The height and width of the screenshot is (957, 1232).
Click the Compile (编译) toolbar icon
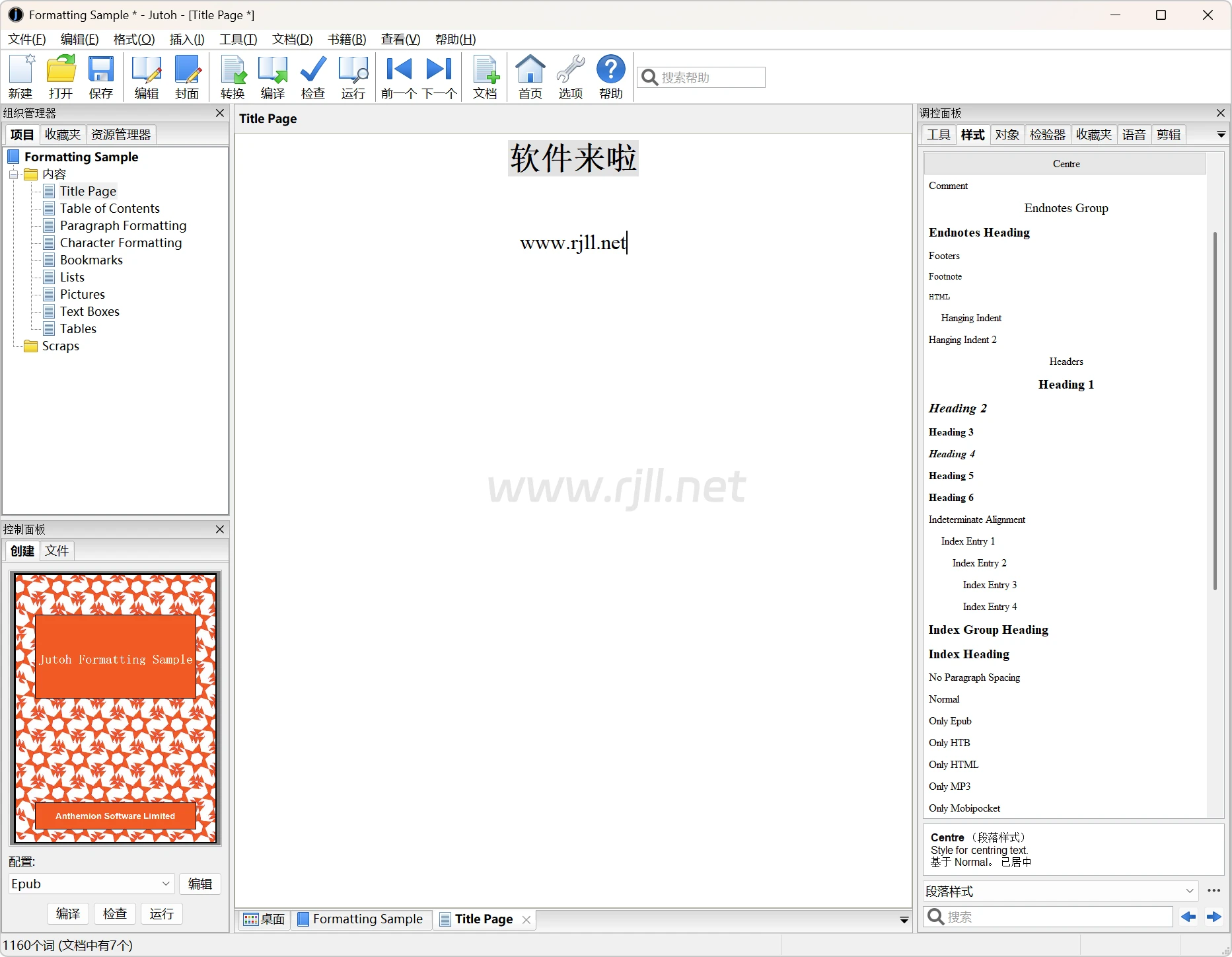tap(272, 77)
